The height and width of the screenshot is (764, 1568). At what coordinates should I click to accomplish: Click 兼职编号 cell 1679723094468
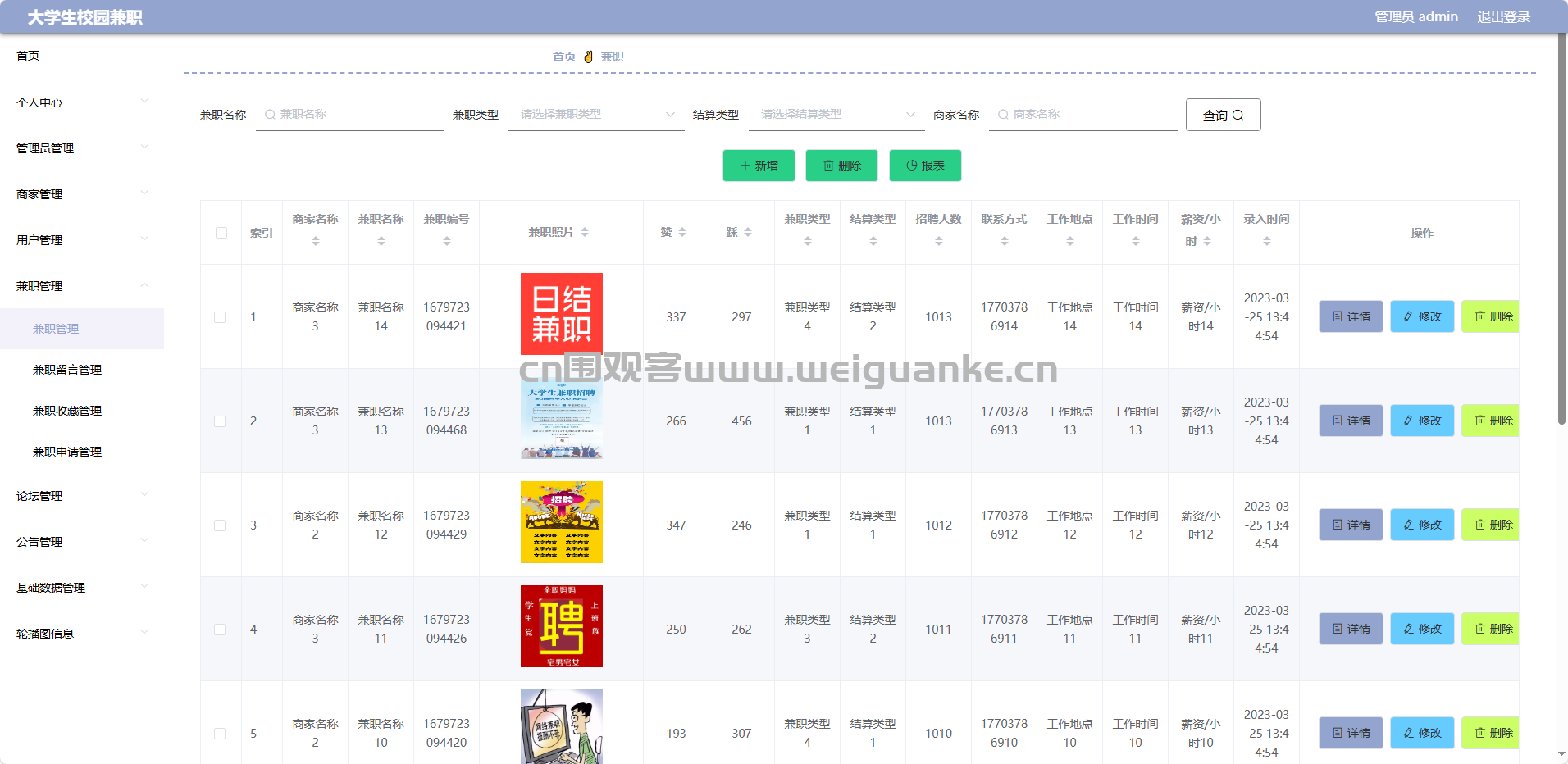pos(447,421)
